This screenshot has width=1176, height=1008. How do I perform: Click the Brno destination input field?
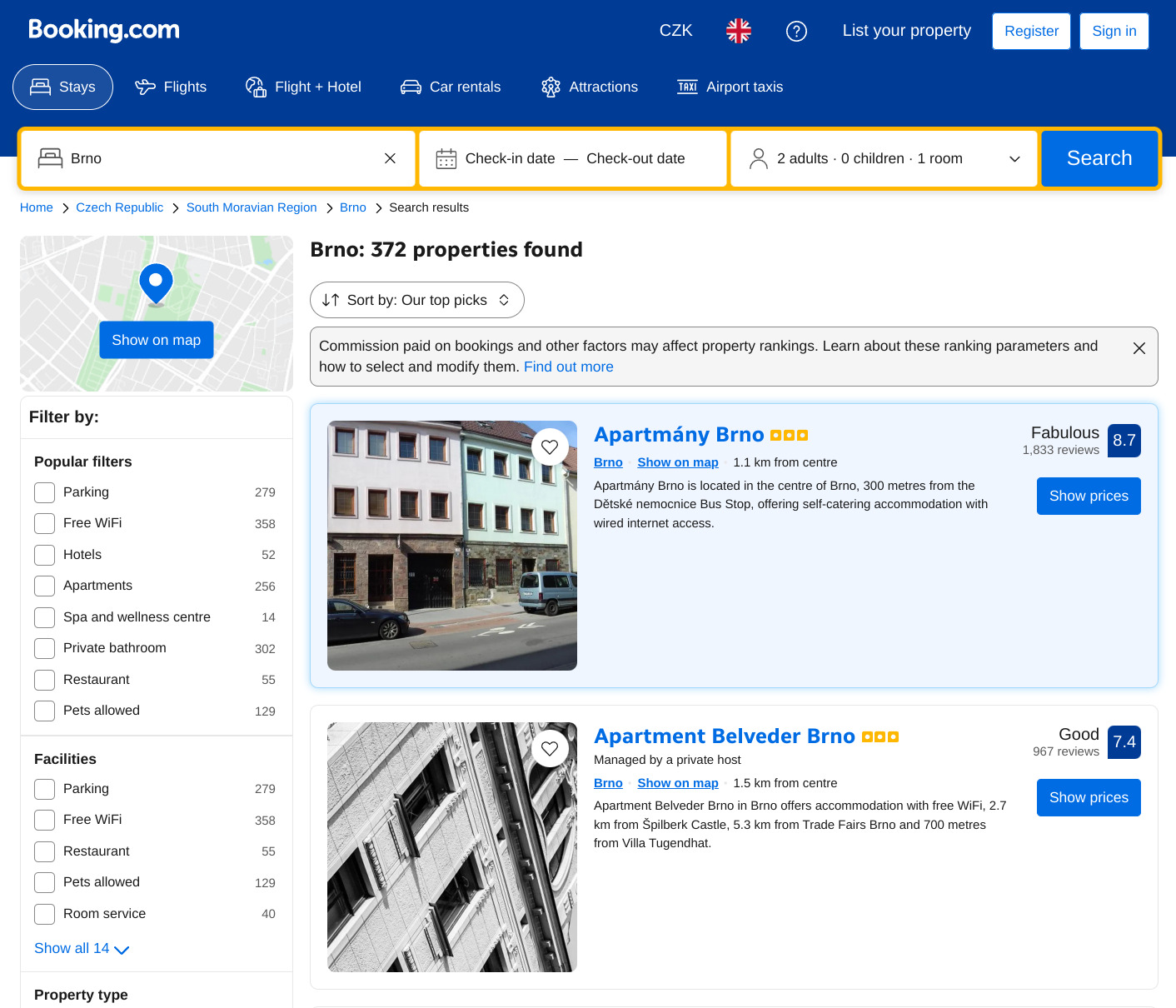point(218,158)
